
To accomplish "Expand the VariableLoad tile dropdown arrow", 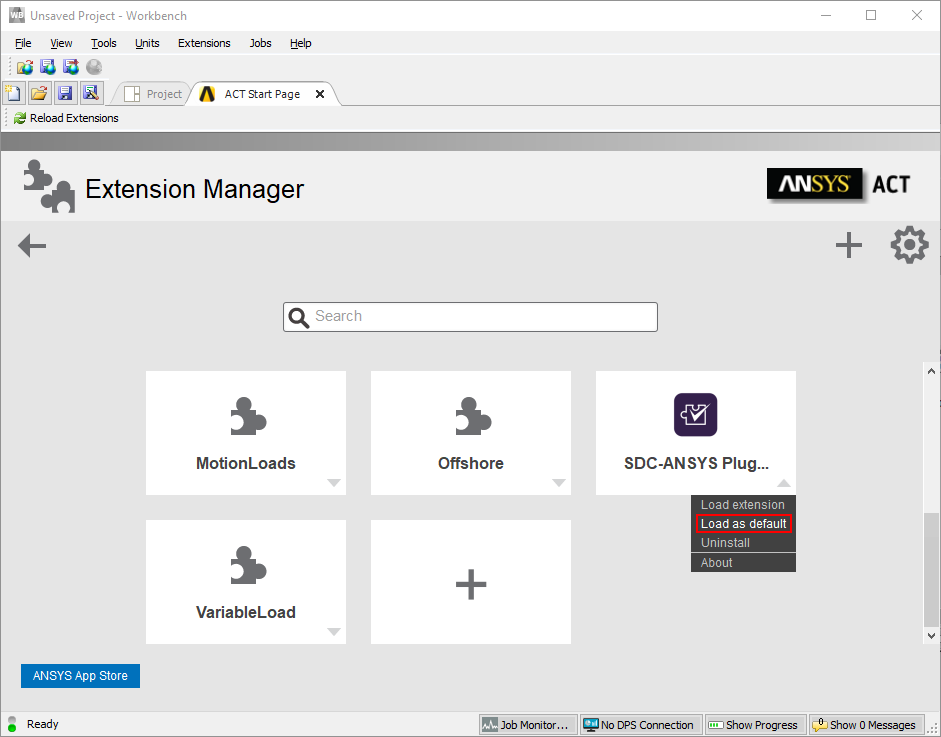I will pos(334,631).
